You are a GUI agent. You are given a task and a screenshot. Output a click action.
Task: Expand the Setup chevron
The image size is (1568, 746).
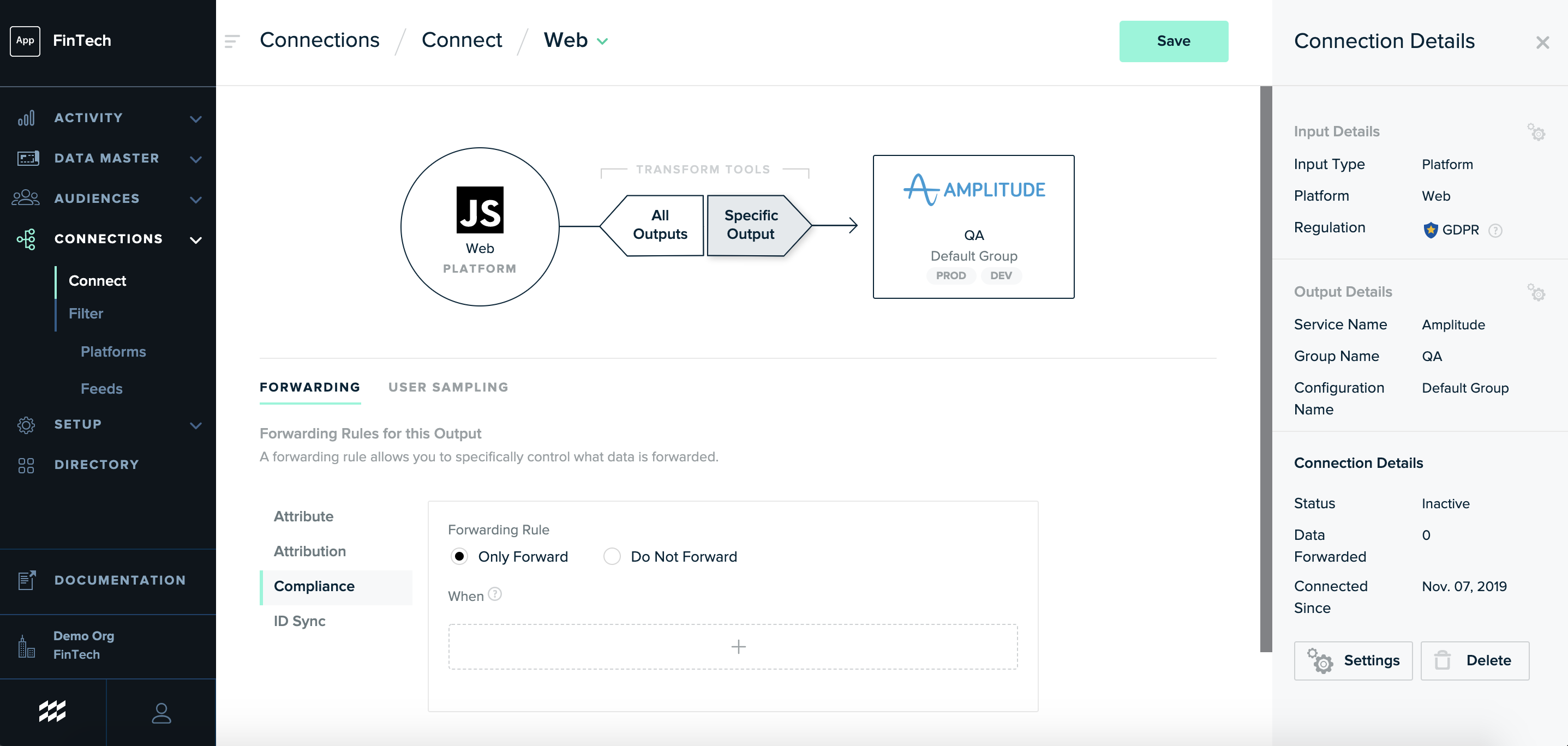click(195, 426)
